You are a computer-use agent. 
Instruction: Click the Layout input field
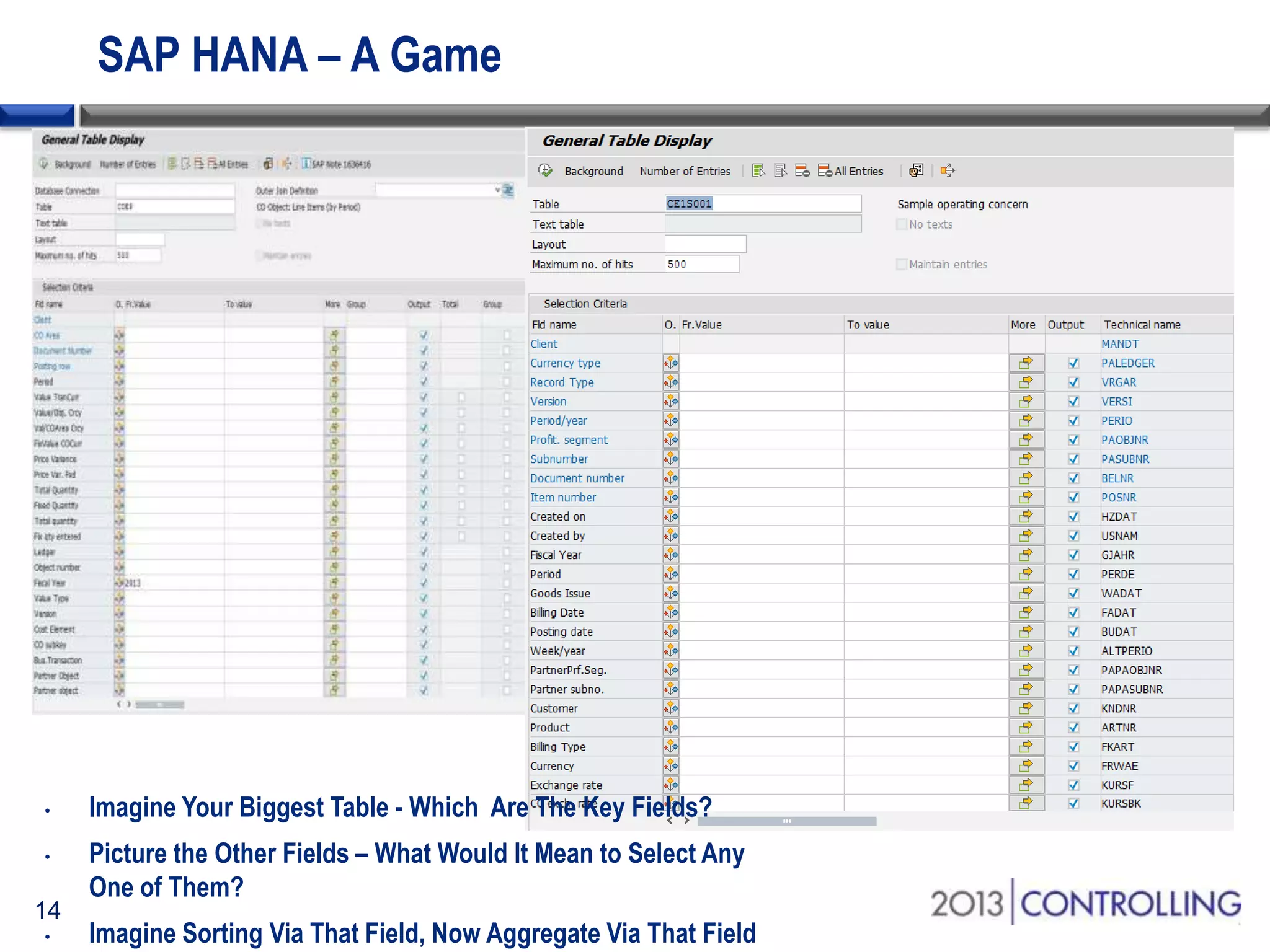pyautogui.click(x=705, y=244)
